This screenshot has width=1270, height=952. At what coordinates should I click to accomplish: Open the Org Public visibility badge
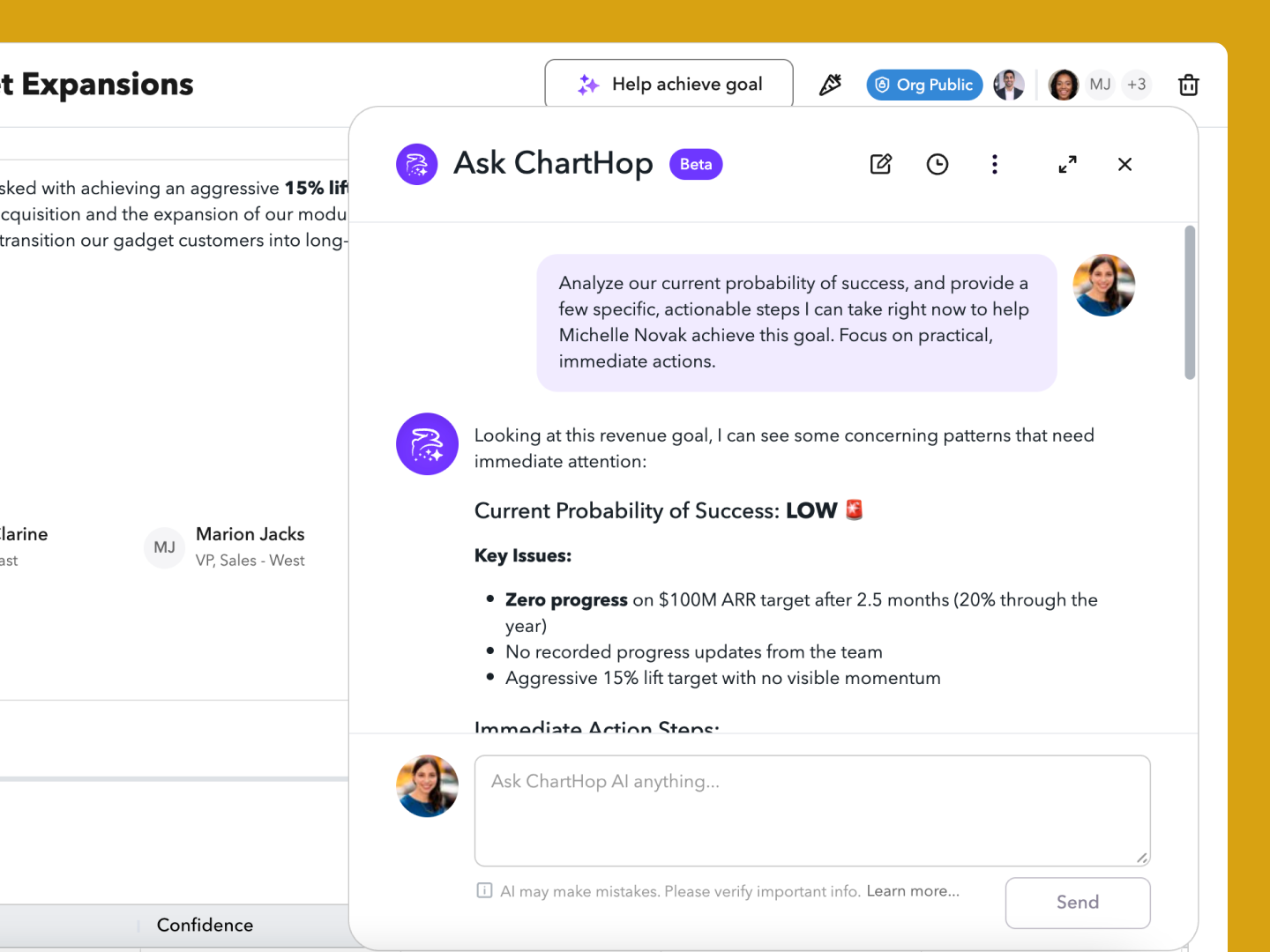[924, 85]
